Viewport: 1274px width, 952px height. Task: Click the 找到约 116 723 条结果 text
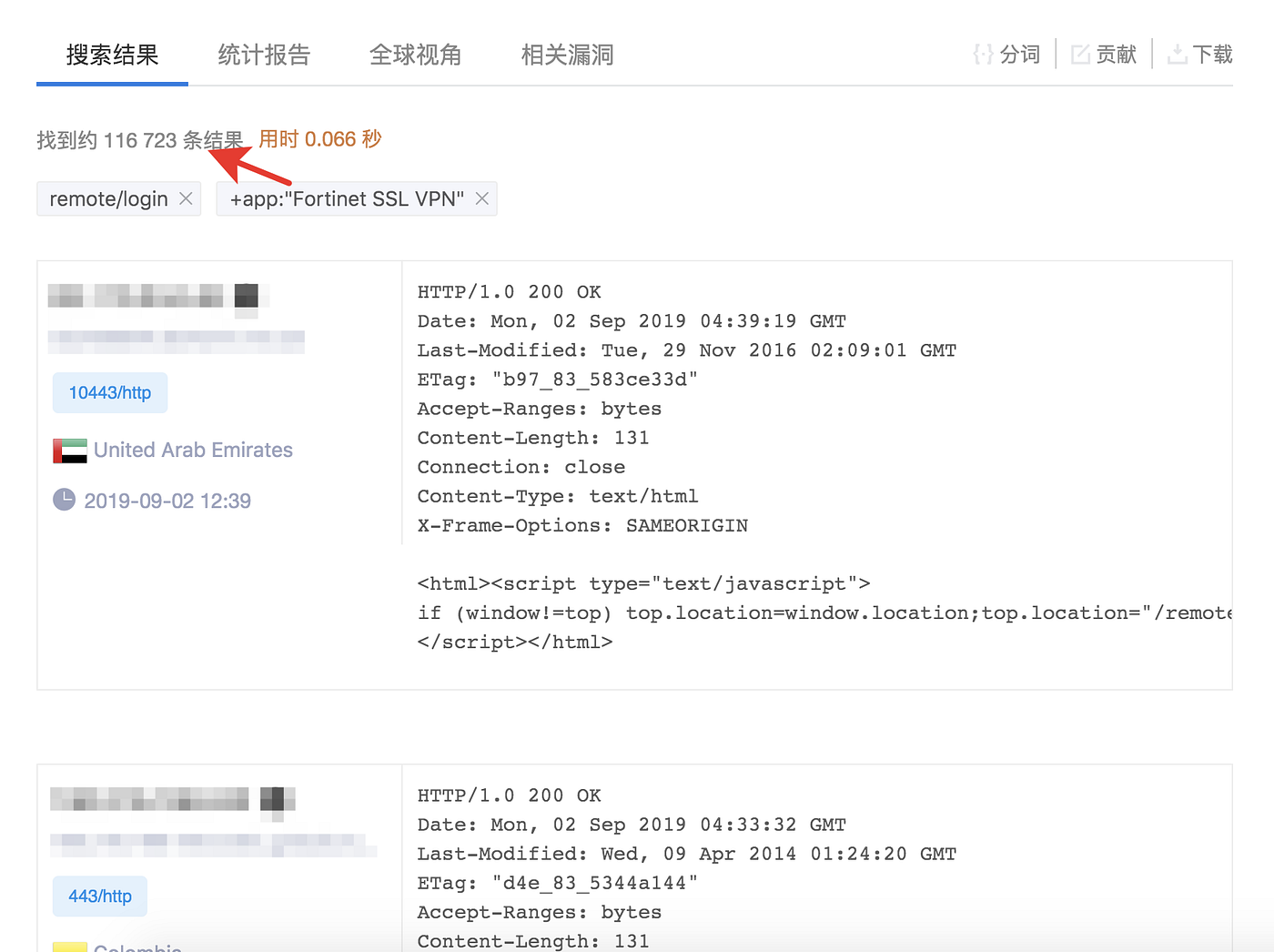140,140
